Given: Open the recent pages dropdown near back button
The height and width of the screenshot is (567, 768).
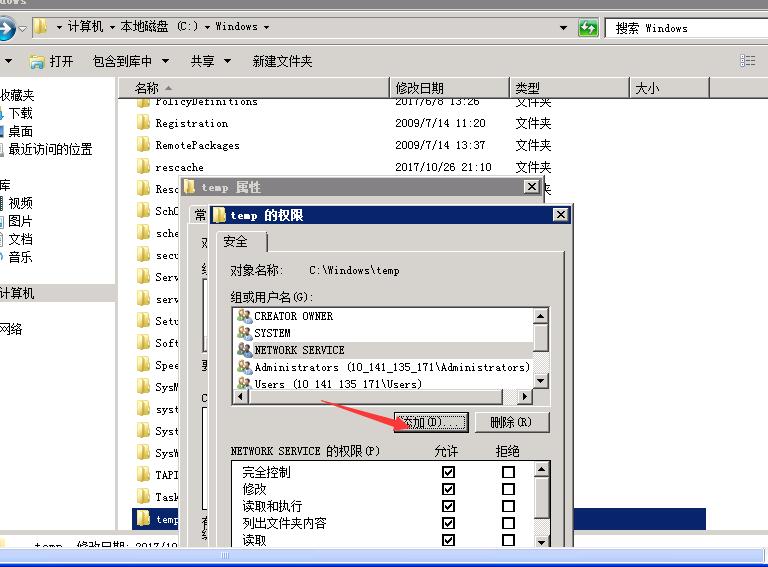Looking at the screenshot, I should [x=23, y=28].
